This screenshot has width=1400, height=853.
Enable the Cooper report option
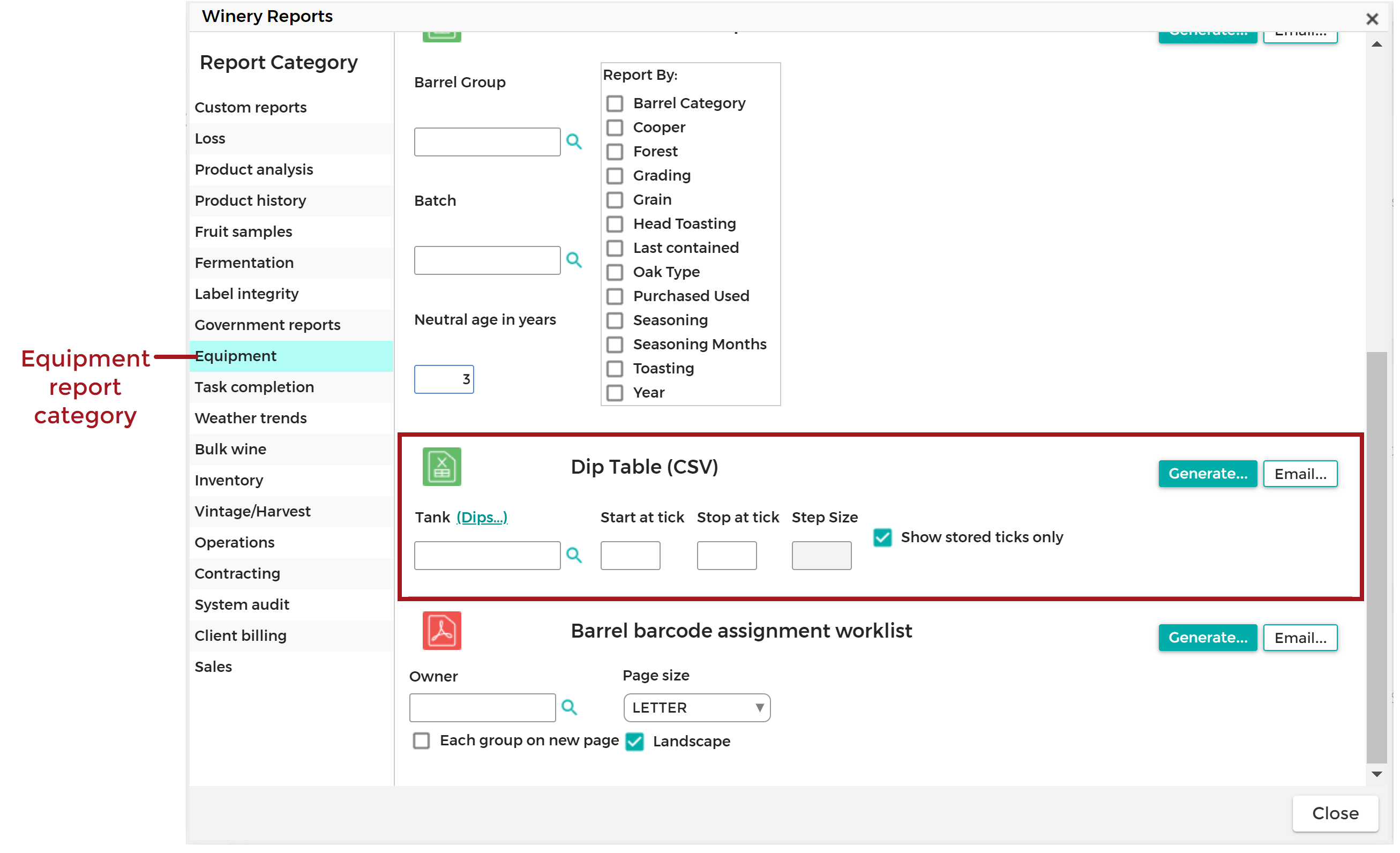615,128
